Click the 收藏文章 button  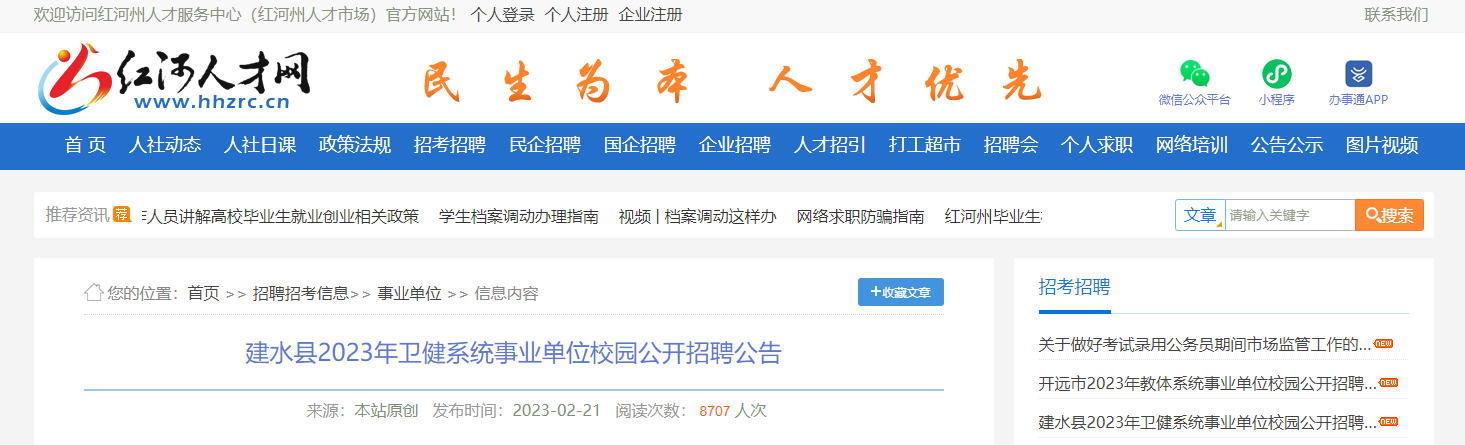tap(901, 292)
